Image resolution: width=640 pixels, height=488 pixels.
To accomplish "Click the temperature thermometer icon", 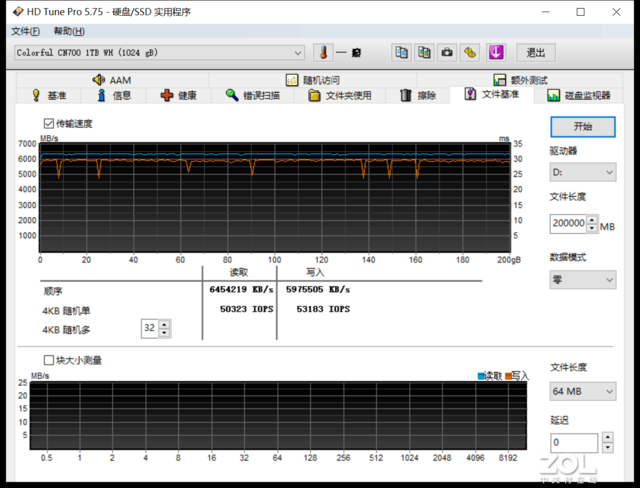I will pyautogui.click(x=322, y=52).
